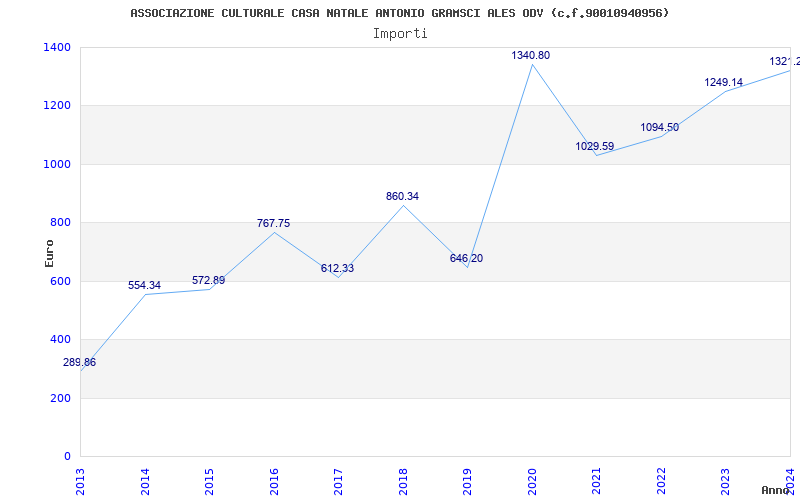Click the 2019 x-axis year label
The width and height of the screenshot is (800, 500).
tap(467, 480)
